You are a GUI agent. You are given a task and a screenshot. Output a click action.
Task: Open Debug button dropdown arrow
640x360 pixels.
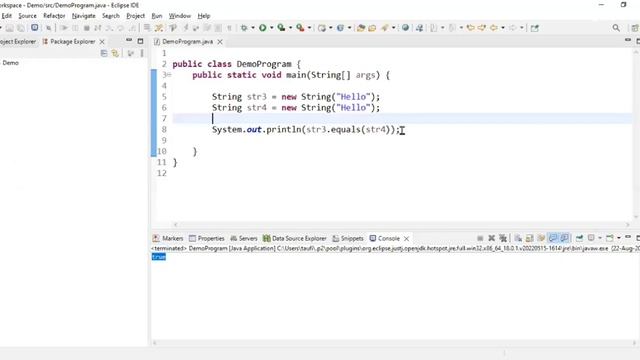point(253,28)
